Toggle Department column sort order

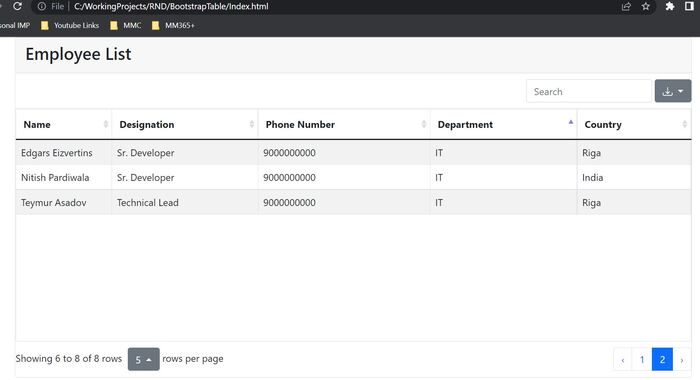(571, 122)
